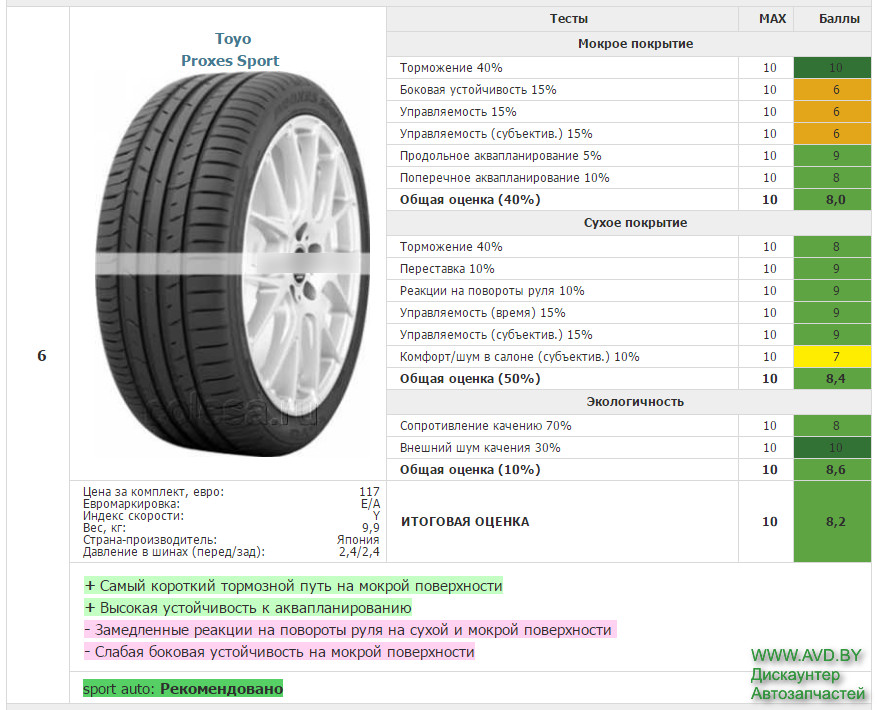The image size is (878, 710).
Task: Select 'Управляемость (время) 15%' label
Action: tap(482, 313)
